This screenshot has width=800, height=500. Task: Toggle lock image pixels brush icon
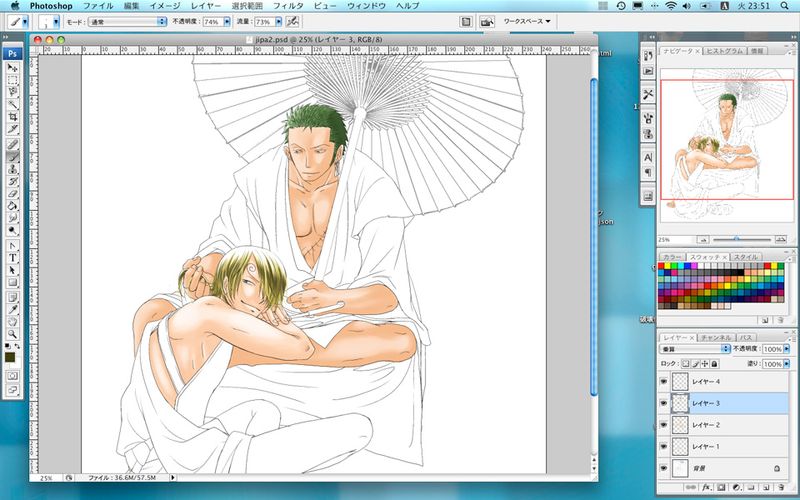pyautogui.click(x=695, y=364)
